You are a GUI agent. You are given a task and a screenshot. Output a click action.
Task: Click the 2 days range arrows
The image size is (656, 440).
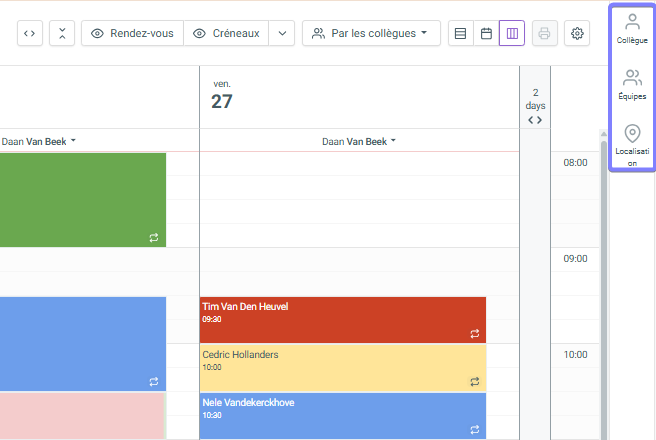click(x=535, y=120)
